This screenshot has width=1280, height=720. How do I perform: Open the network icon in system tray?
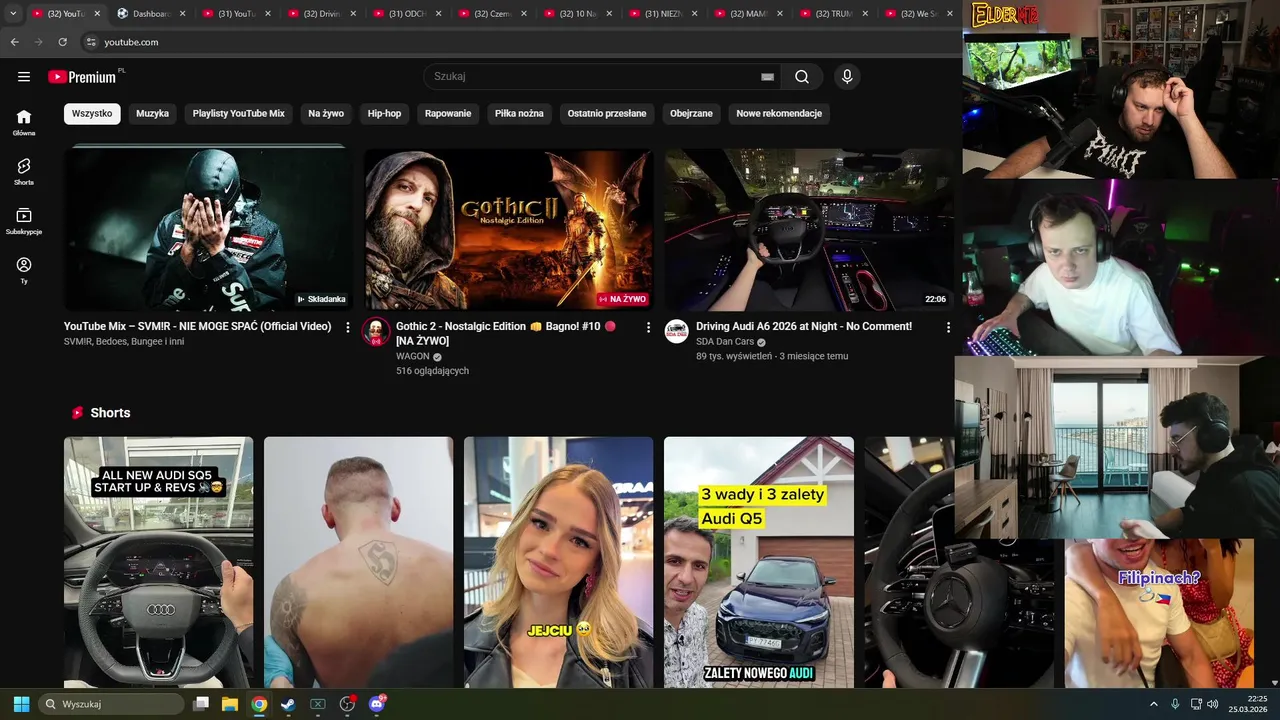point(1196,704)
